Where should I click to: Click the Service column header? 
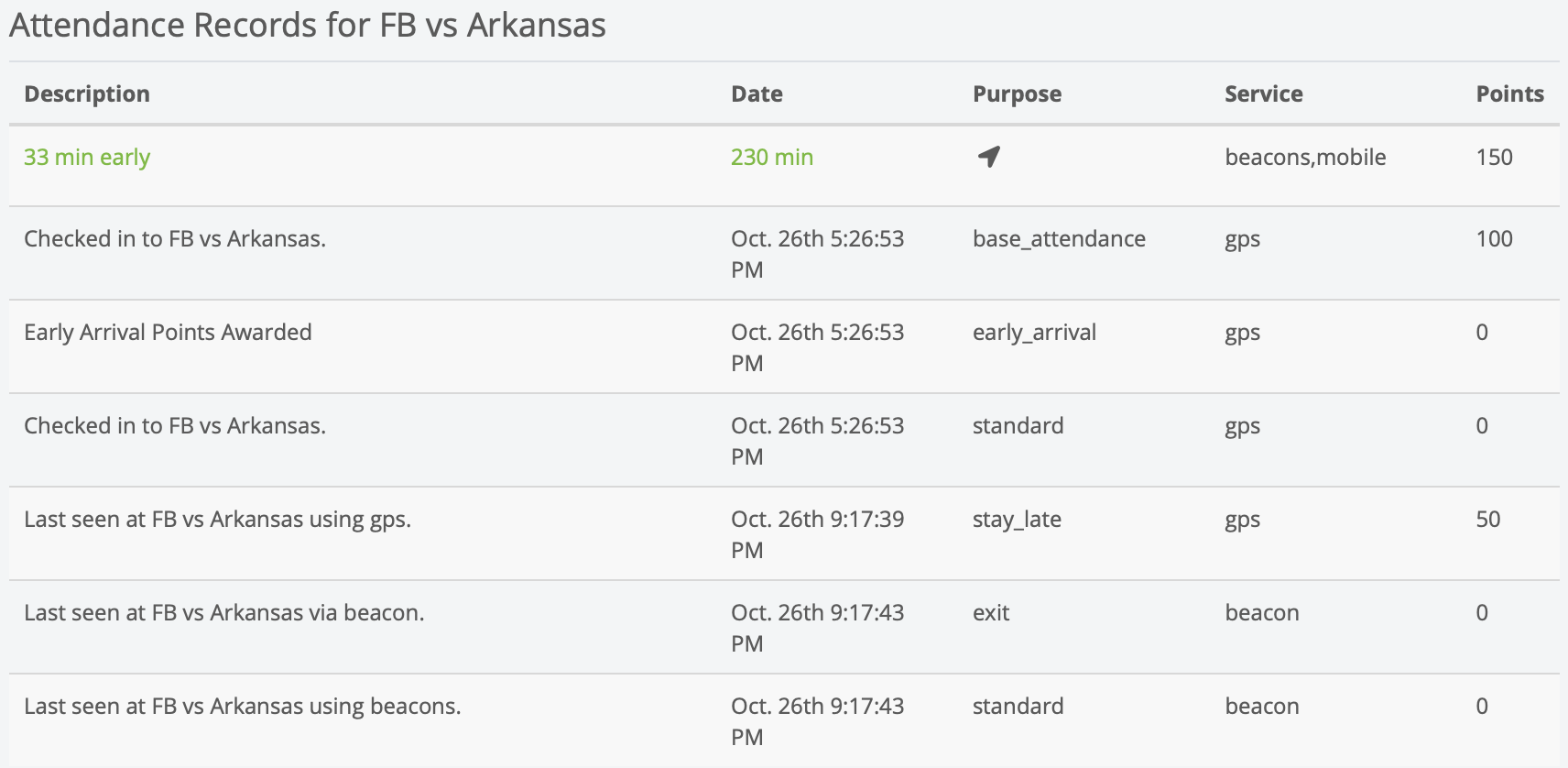coord(1263,93)
